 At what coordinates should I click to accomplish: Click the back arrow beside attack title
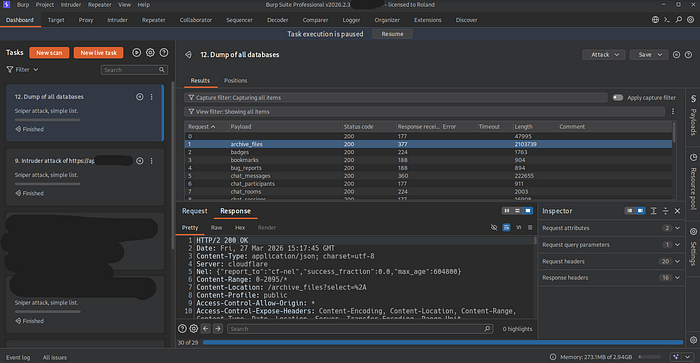click(188, 54)
